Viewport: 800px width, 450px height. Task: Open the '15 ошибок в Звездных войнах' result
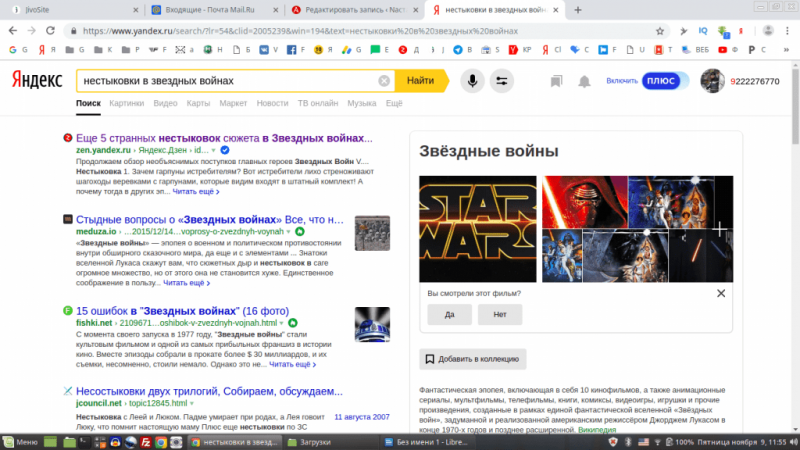click(183, 311)
